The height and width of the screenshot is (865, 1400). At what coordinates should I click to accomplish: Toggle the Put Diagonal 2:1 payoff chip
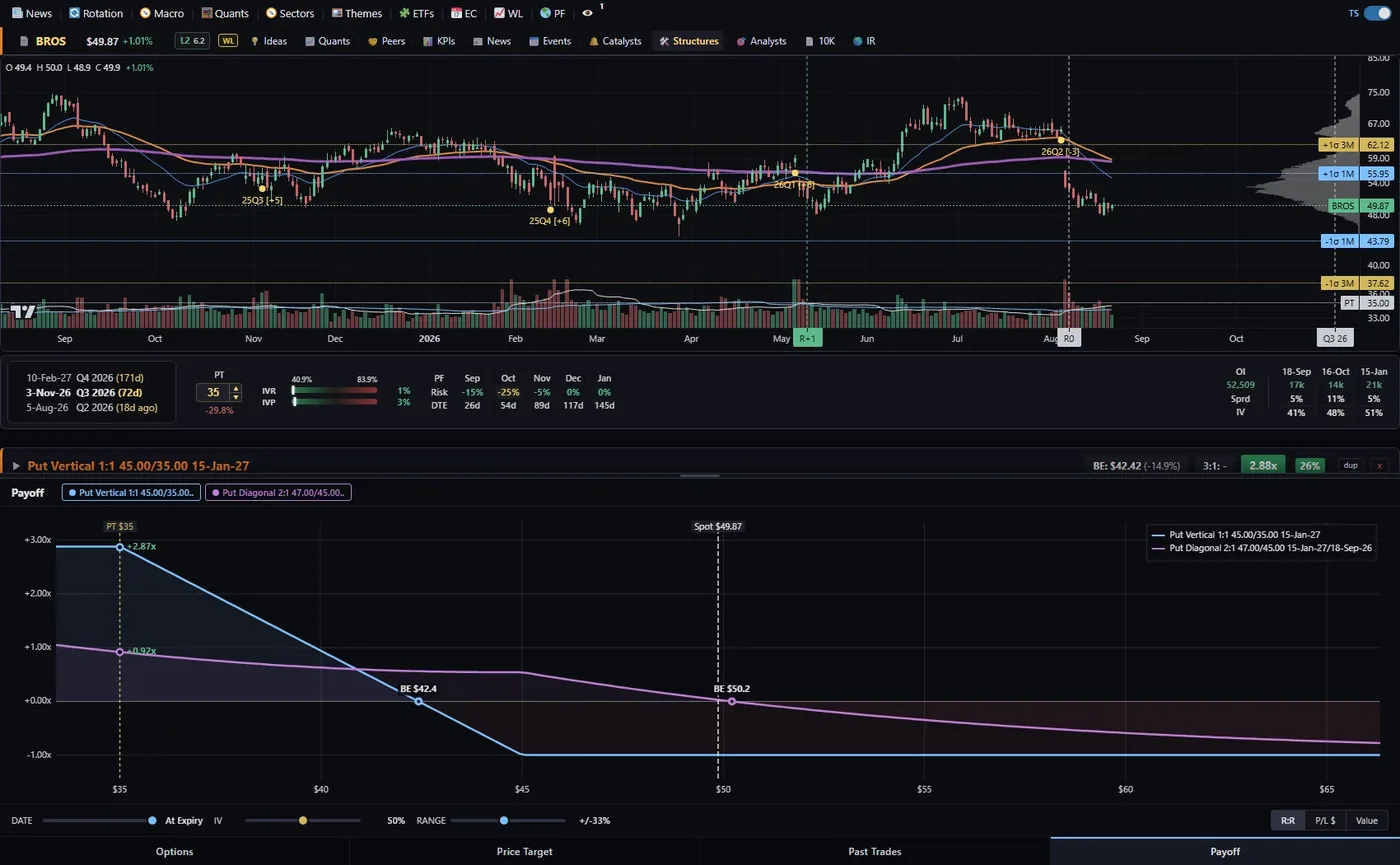pyautogui.click(x=278, y=492)
